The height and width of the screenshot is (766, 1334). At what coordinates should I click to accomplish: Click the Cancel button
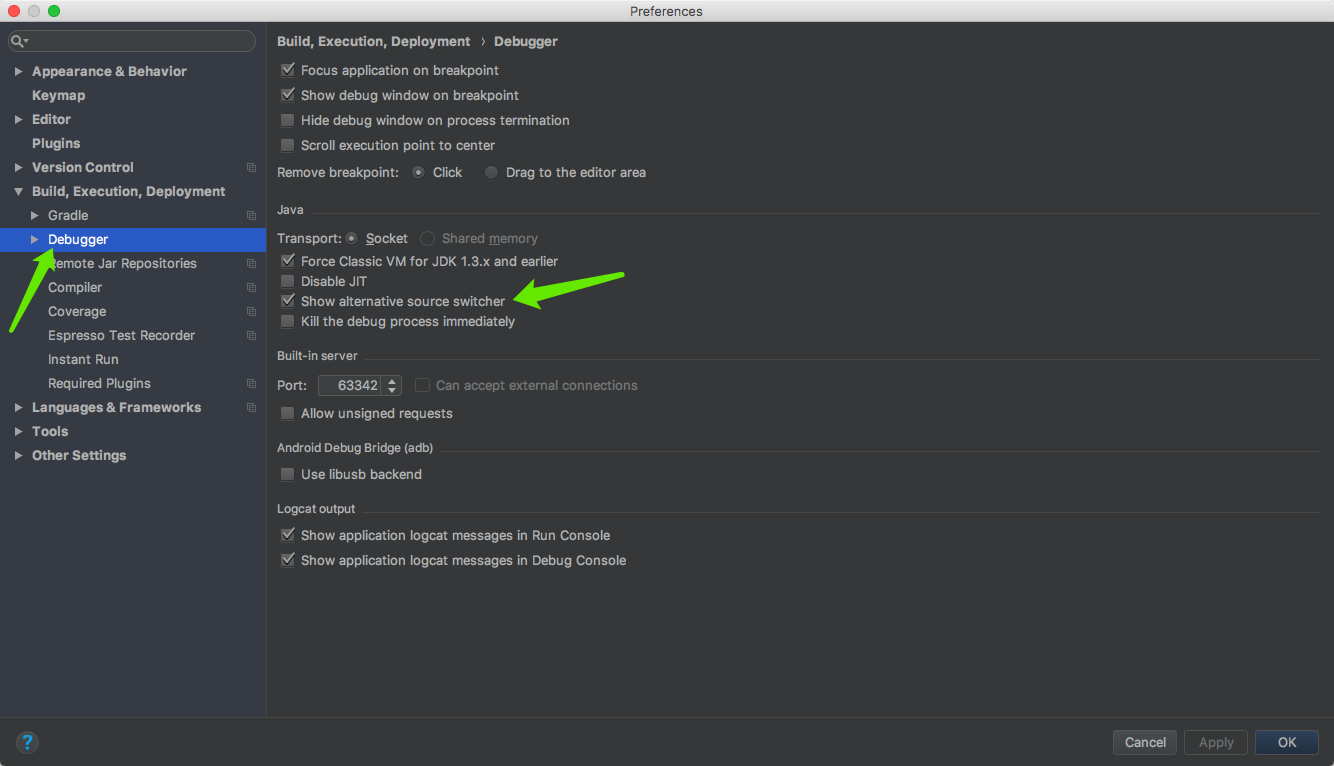tap(1145, 742)
